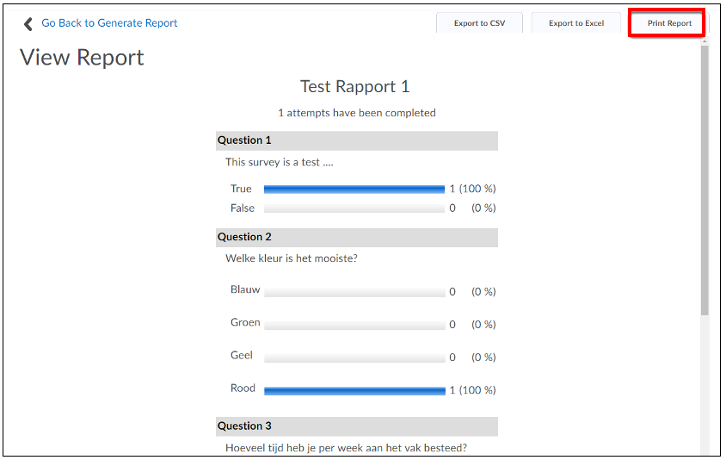Click the scrollbar up arrow at top

click(x=705, y=41)
